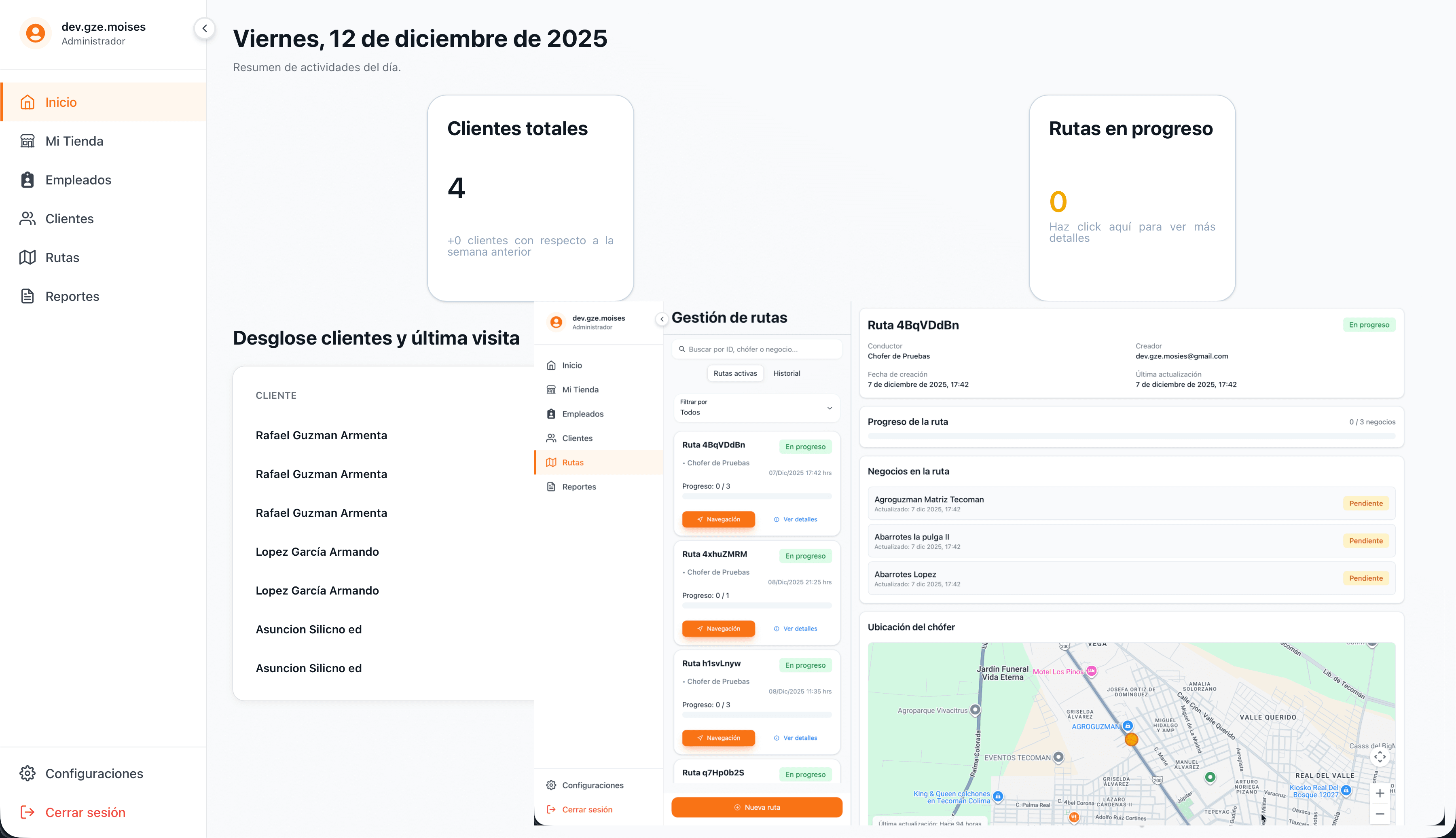Open Reportes via the document icon
This screenshot has height=838, width=1456.
pyautogui.click(x=28, y=296)
